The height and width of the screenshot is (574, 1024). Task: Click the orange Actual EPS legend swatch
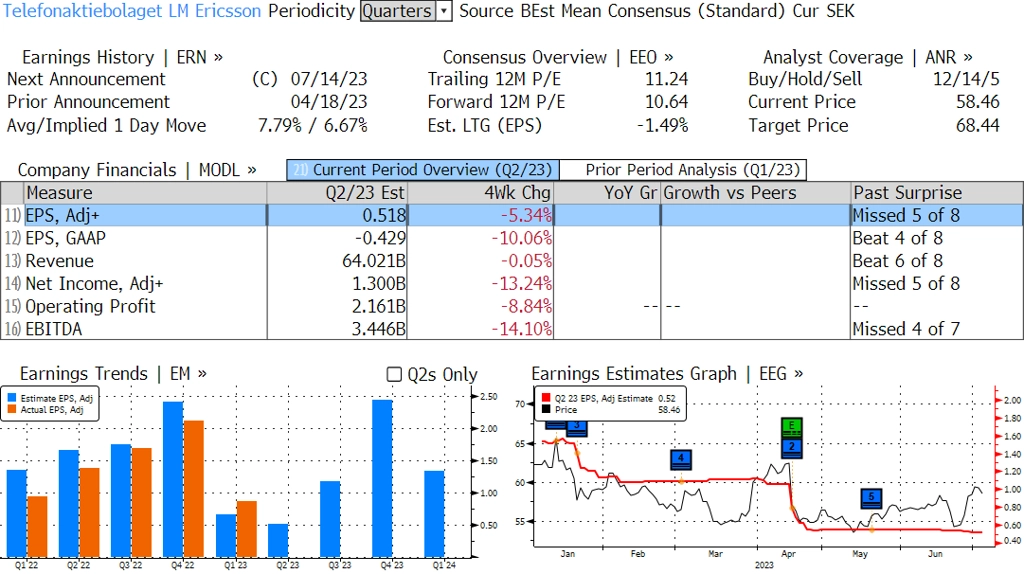[12, 410]
